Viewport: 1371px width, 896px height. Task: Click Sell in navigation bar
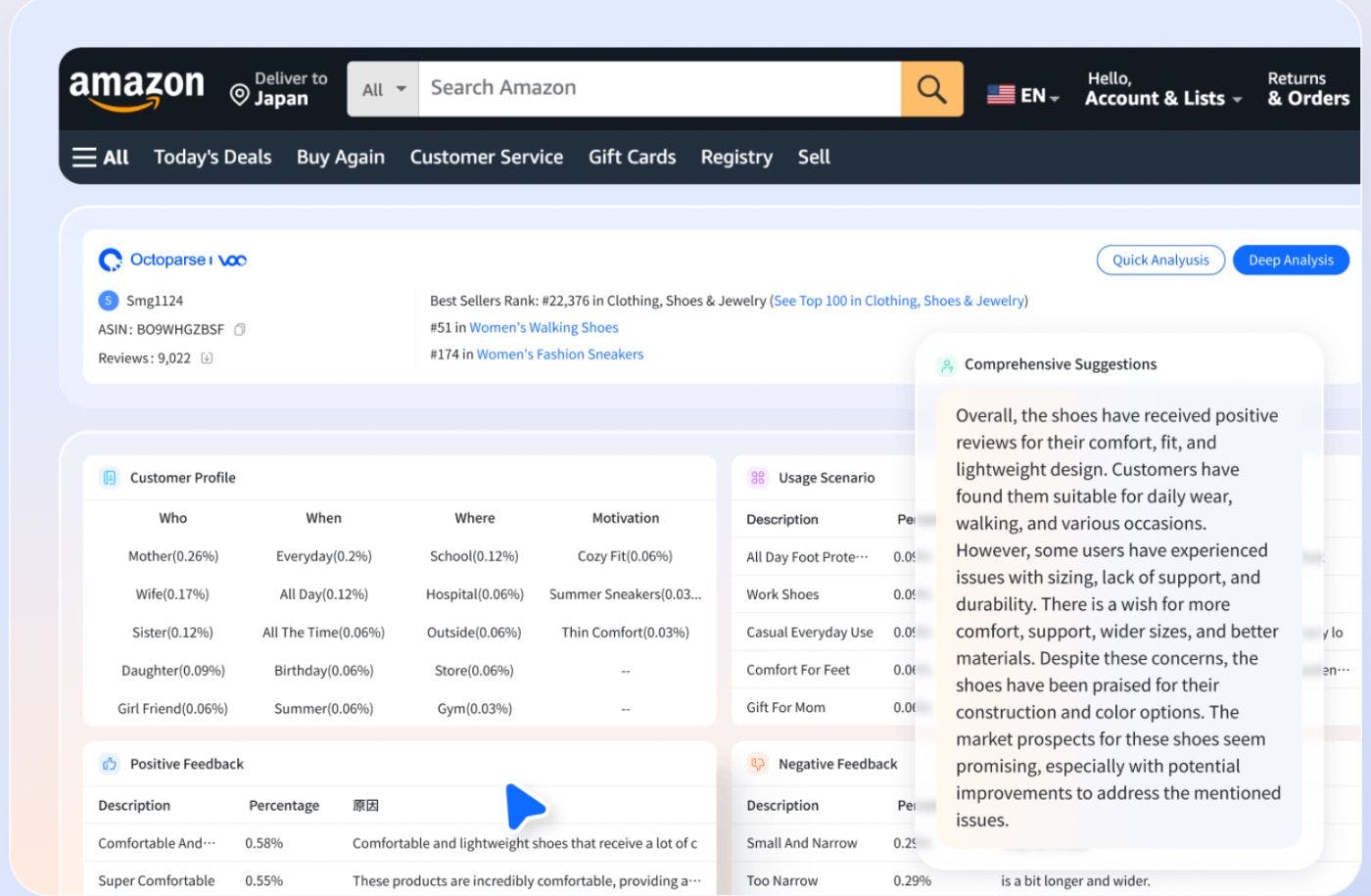pos(814,157)
